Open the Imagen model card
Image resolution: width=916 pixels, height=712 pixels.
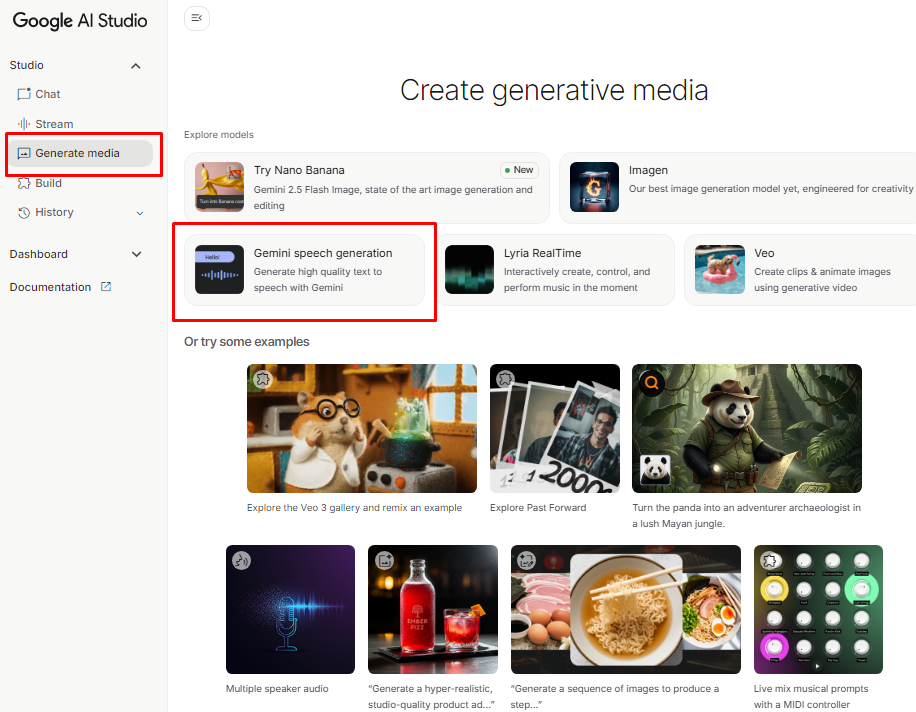coord(737,187)
